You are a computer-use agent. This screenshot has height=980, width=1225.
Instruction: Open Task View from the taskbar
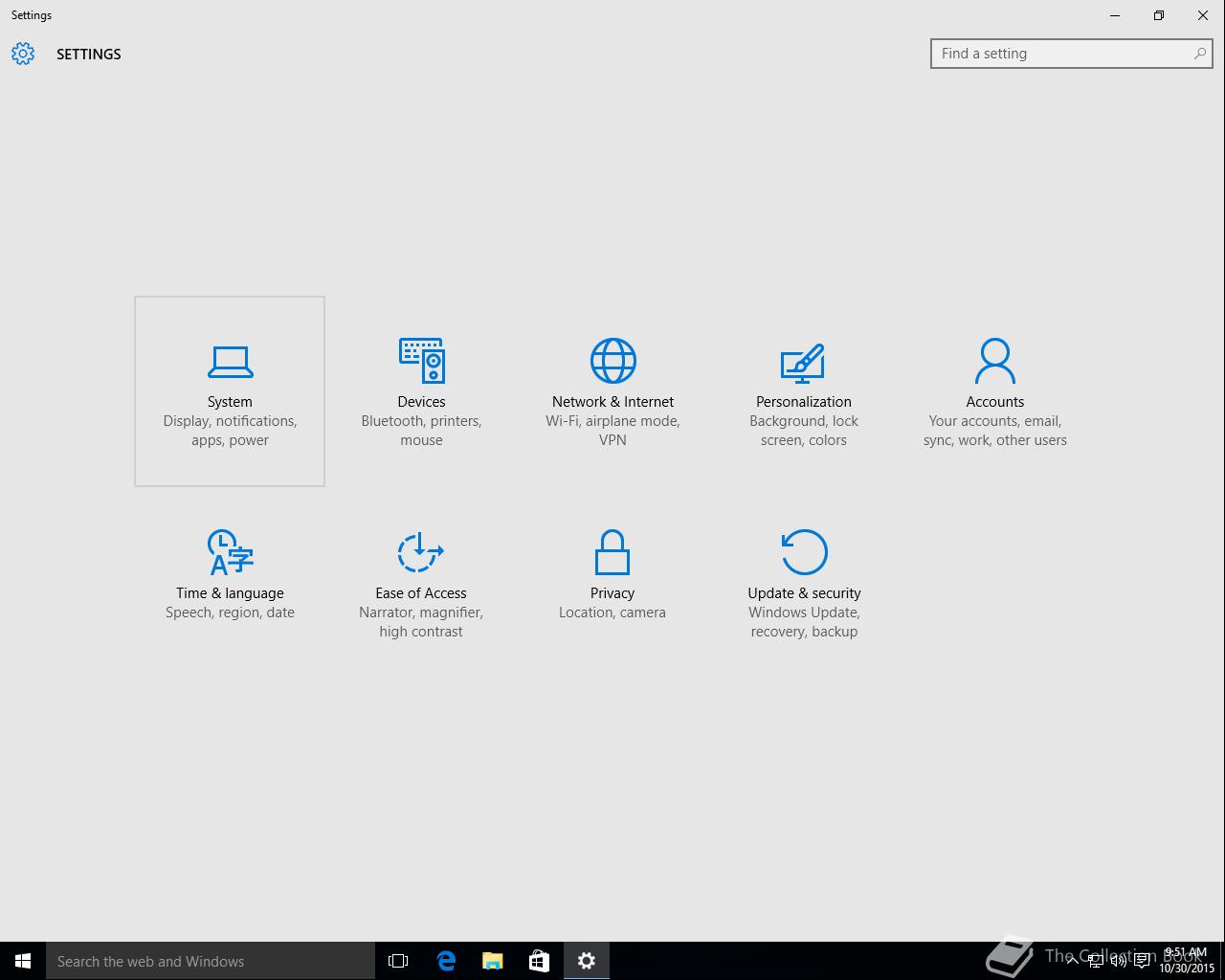[398, 961]
